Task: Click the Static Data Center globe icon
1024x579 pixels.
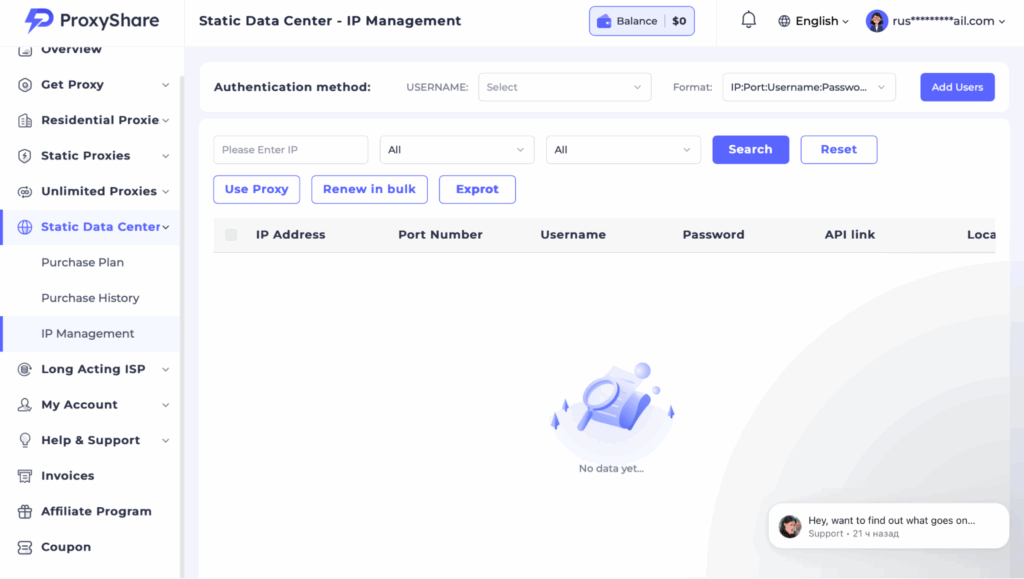Action: (x=25, y=227)
